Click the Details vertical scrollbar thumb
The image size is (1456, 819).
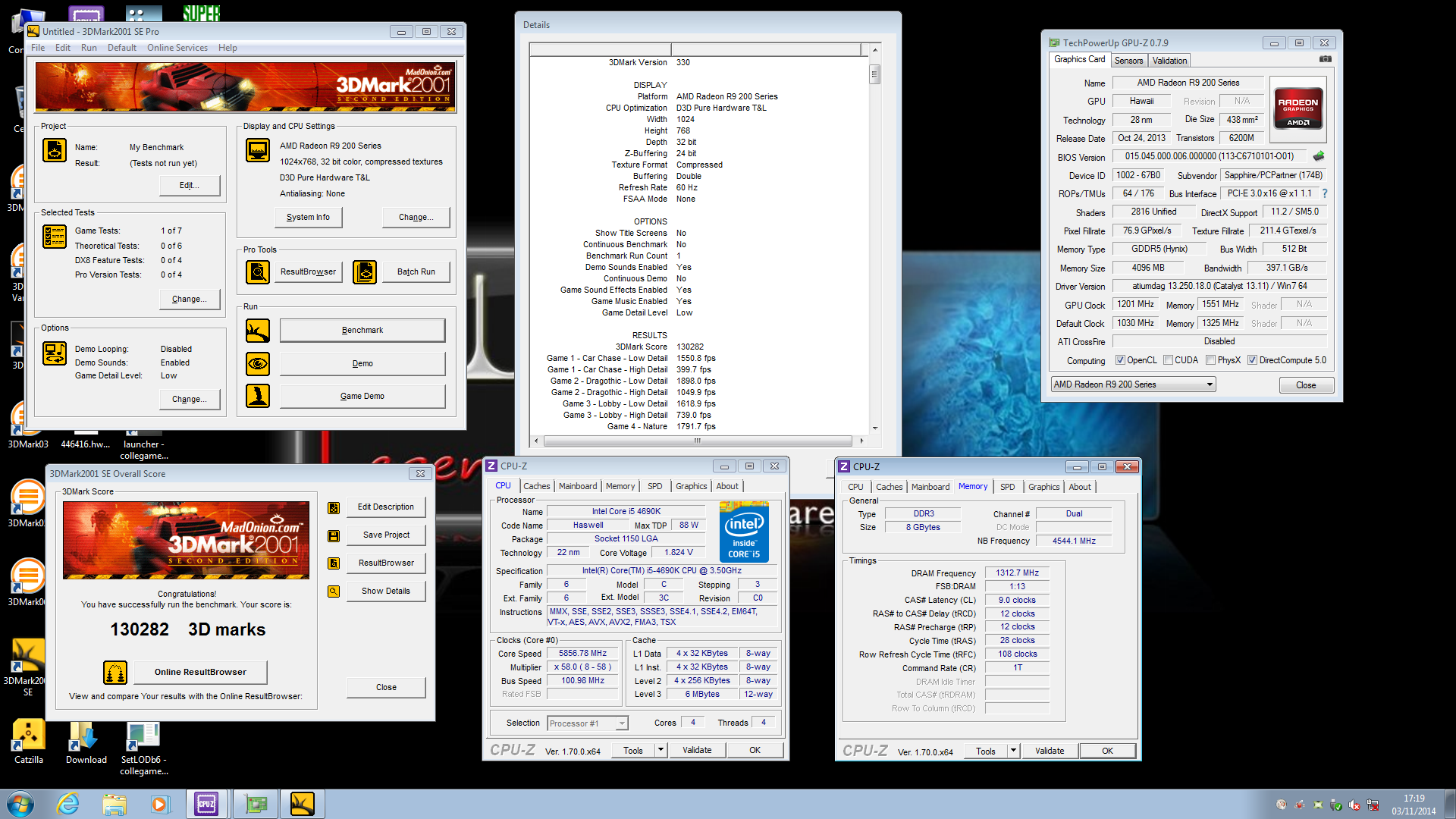point(875,74)
